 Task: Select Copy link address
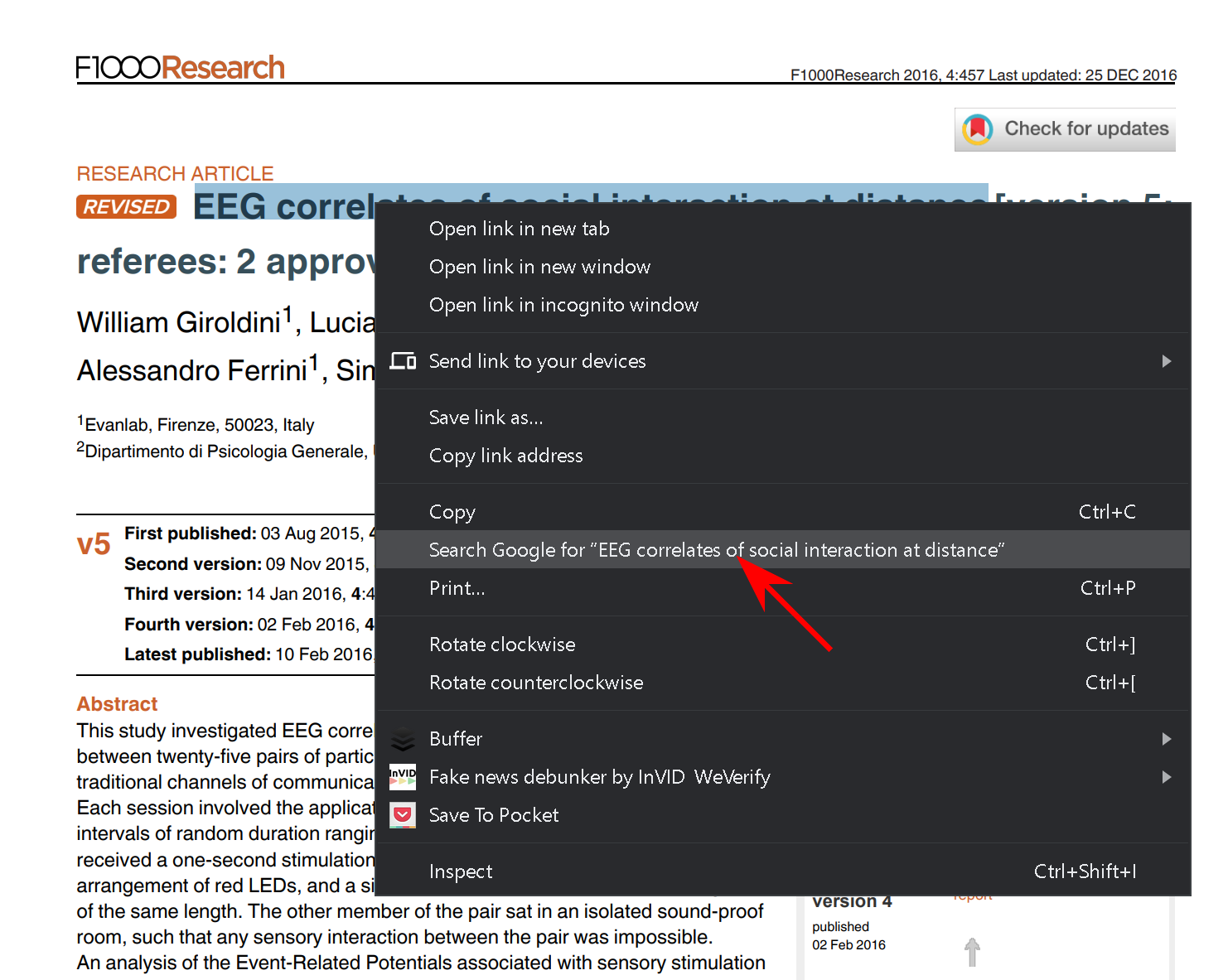pos(505,456)
